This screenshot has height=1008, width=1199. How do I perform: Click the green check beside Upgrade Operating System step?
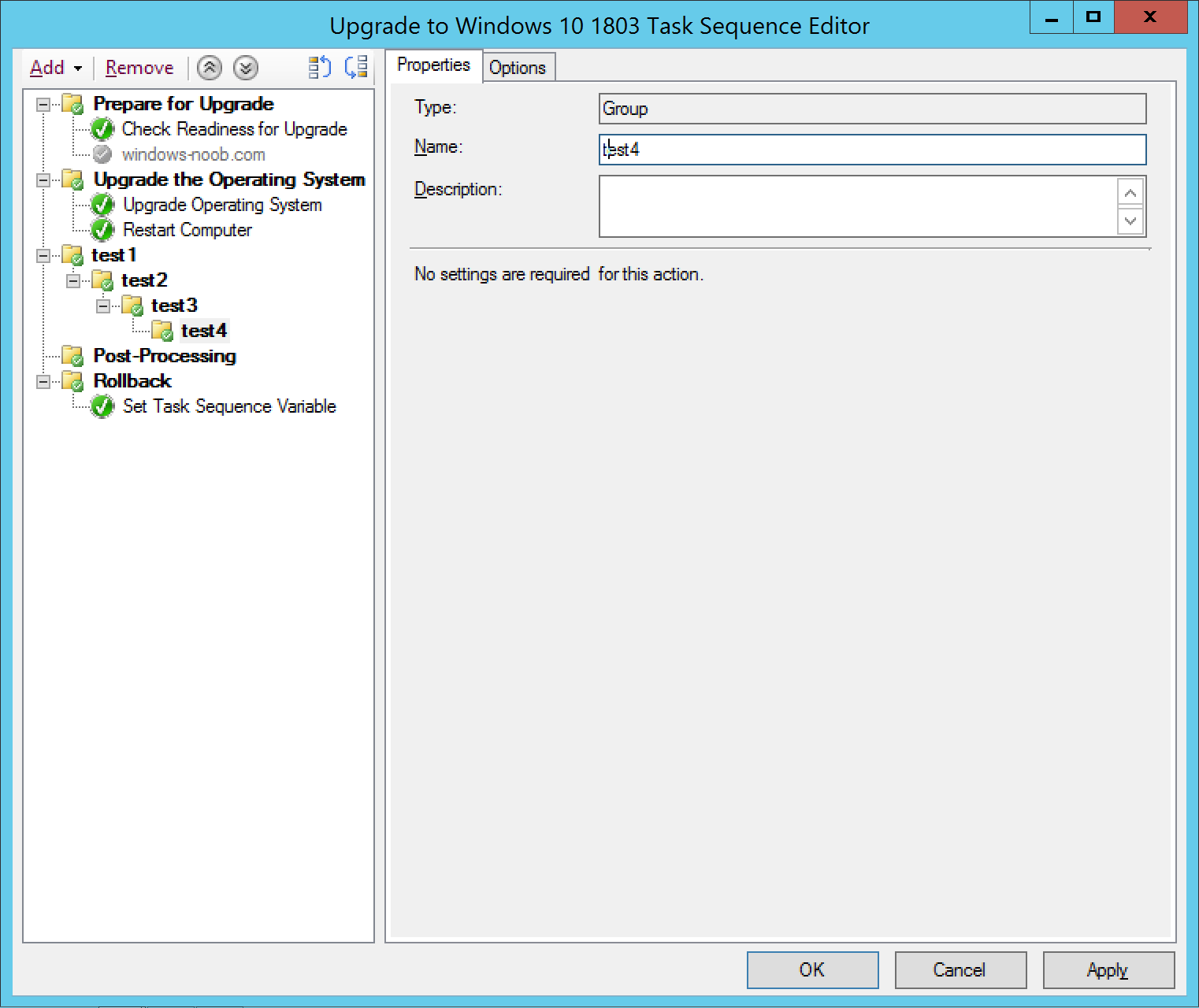click(x=102, y=205)
